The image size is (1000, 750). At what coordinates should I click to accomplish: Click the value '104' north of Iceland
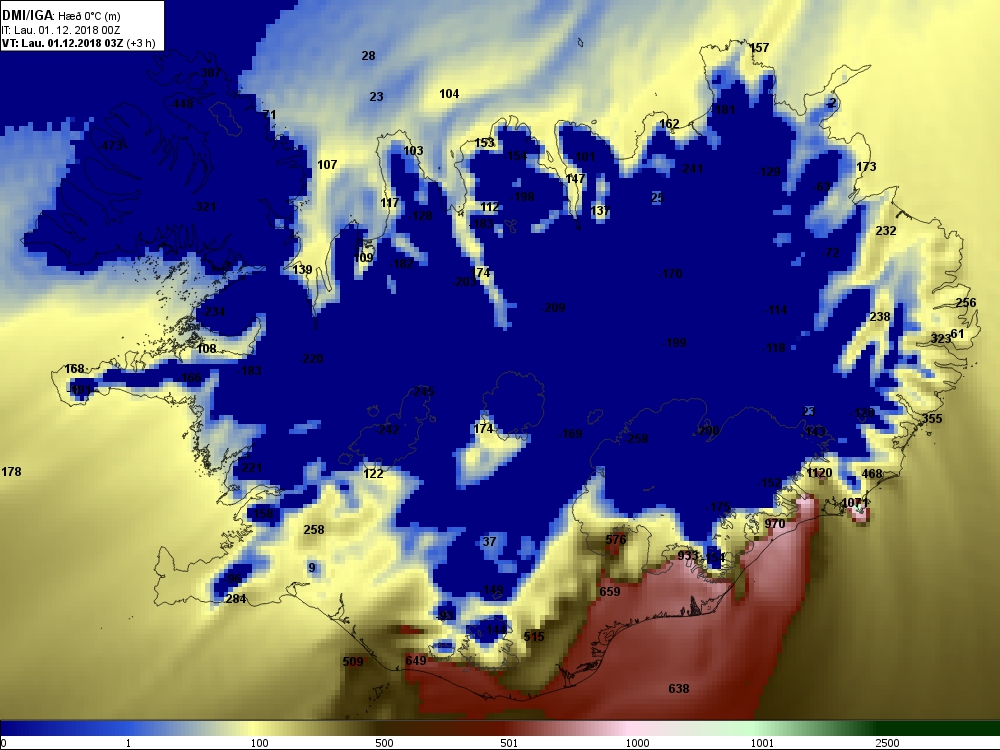[449, 94]
